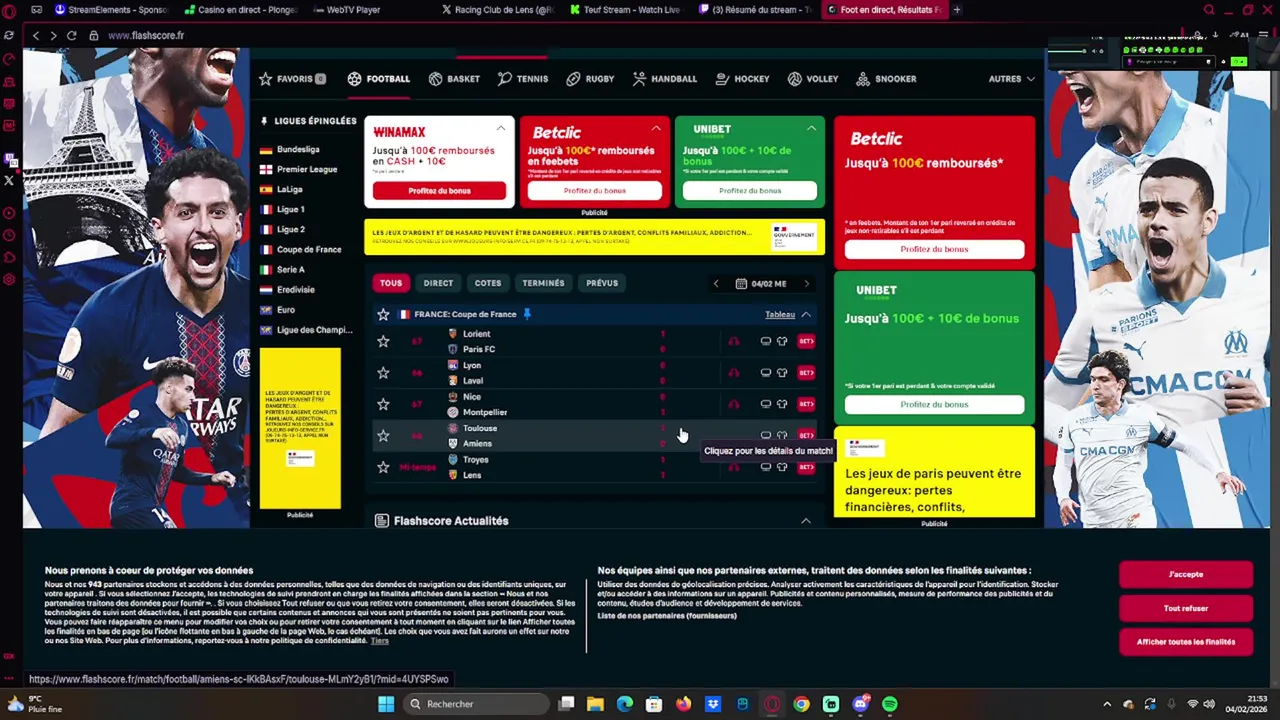The width and height of the screenshot is (1280, 720).
Task: Select the TERMINÉS filter tab
Action: click(543, 283)
